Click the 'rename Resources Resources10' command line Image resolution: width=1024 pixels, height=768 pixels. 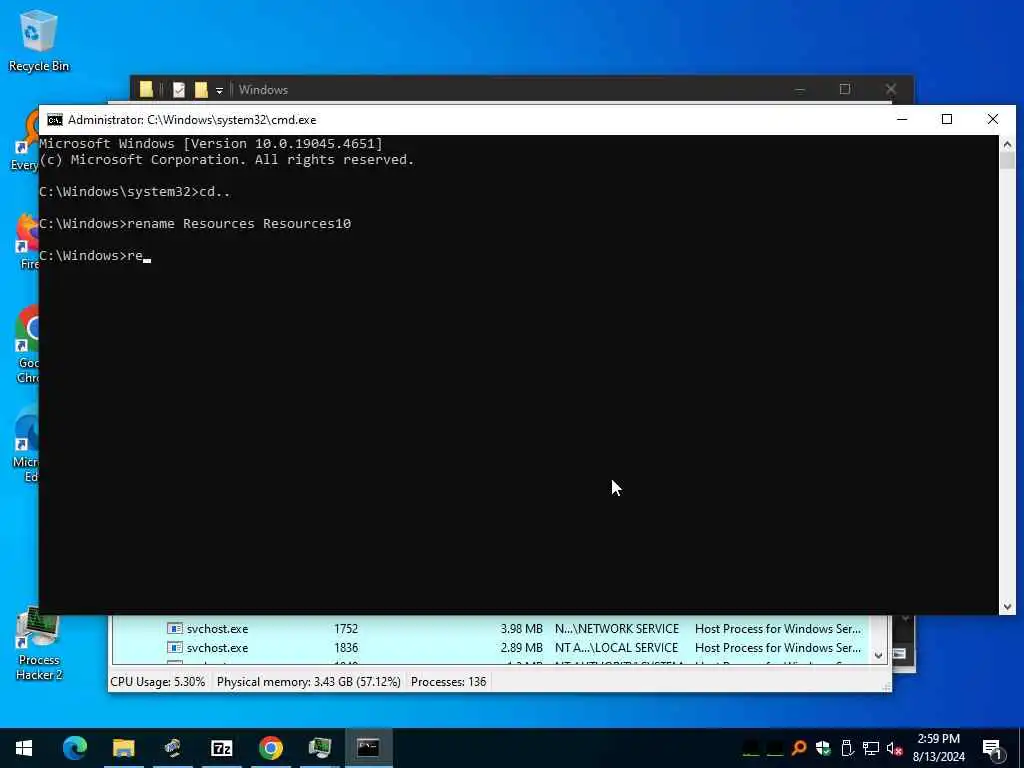pos(195,223)
